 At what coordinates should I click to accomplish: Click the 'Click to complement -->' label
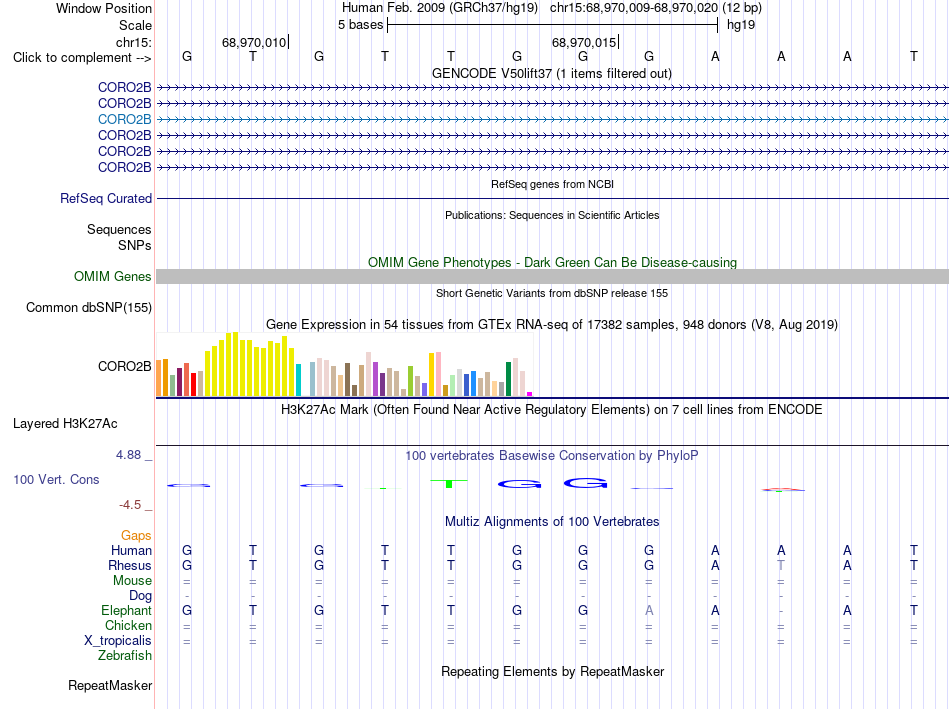tap(82, 58)
